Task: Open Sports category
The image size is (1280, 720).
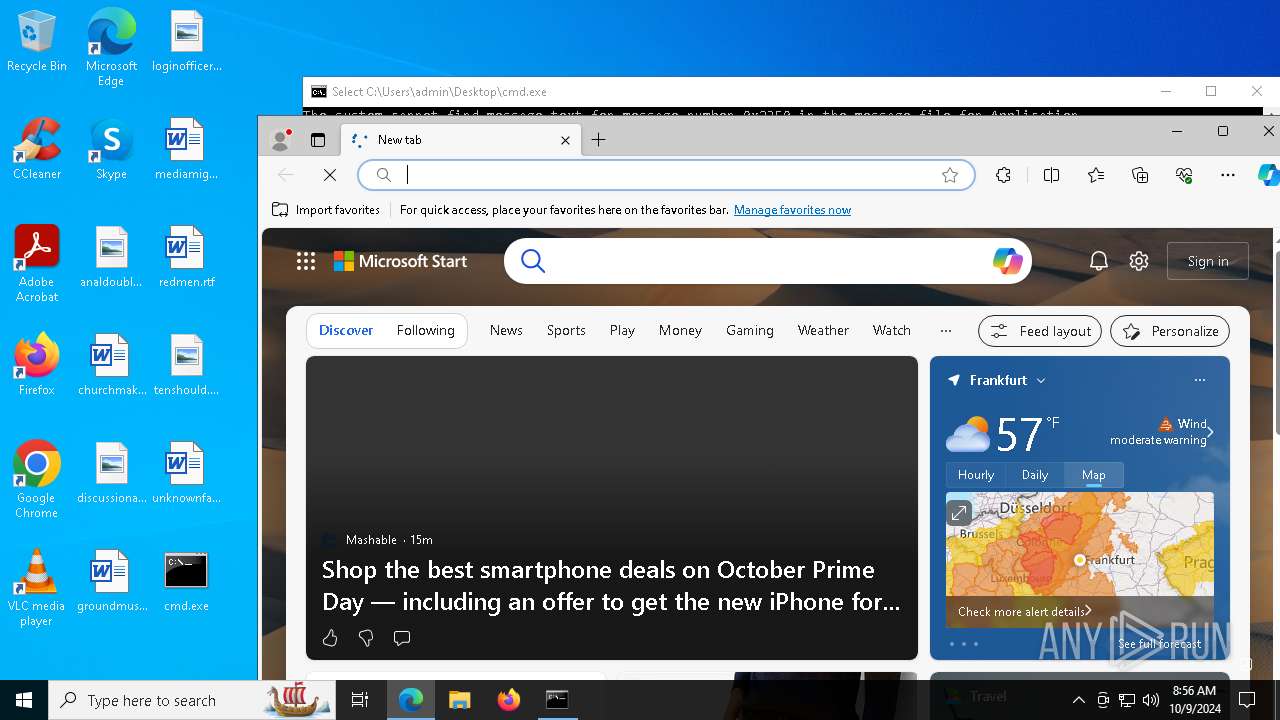Action: pyautogui.click(x=566, y=330)
